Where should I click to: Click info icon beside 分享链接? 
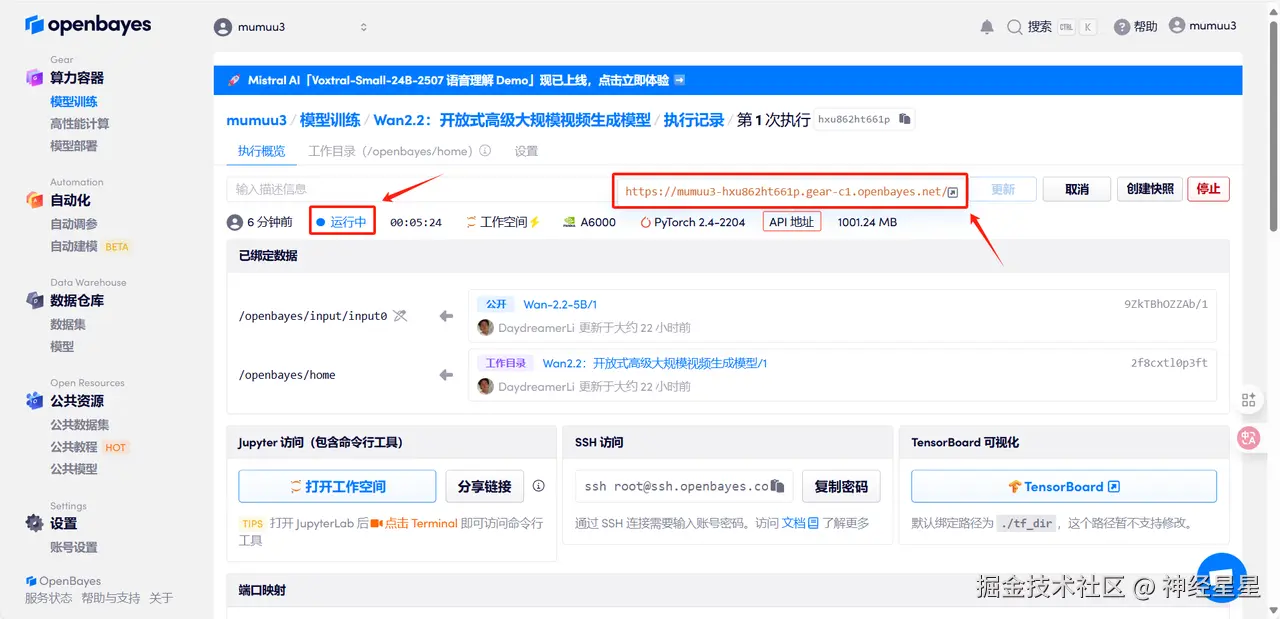(x=539, y=486)
